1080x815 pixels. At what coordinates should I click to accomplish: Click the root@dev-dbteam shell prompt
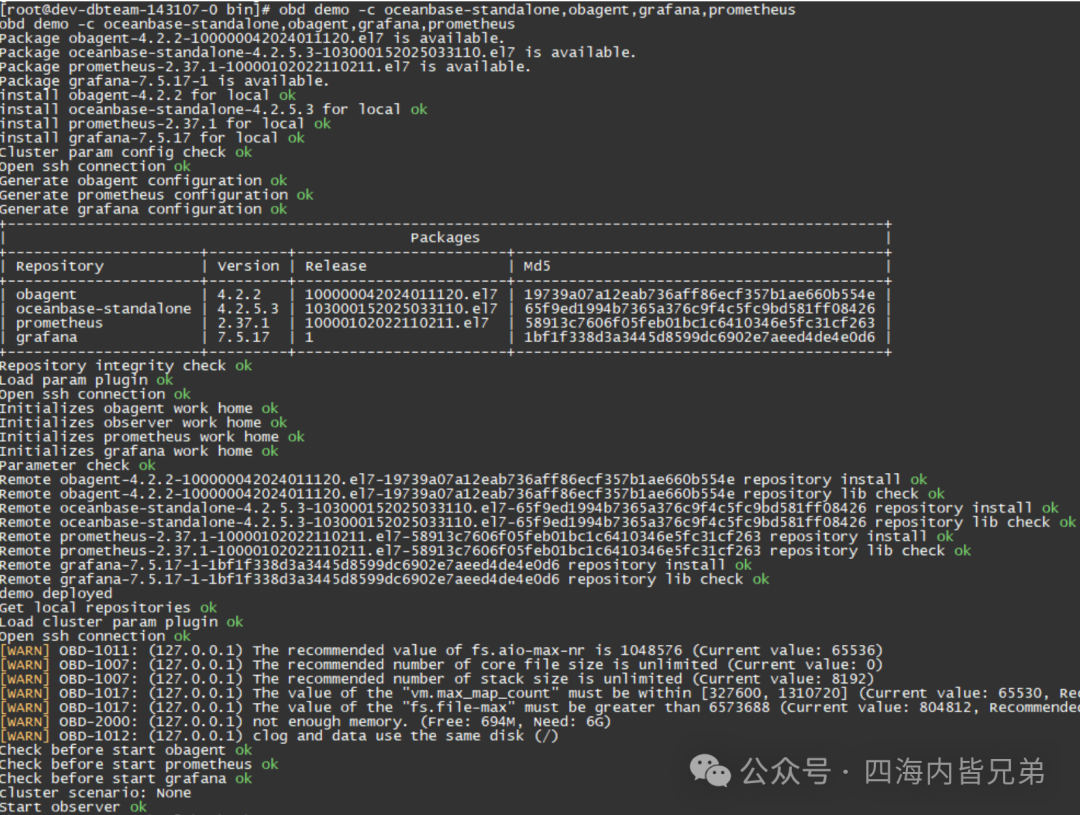(x=137, y=10)
